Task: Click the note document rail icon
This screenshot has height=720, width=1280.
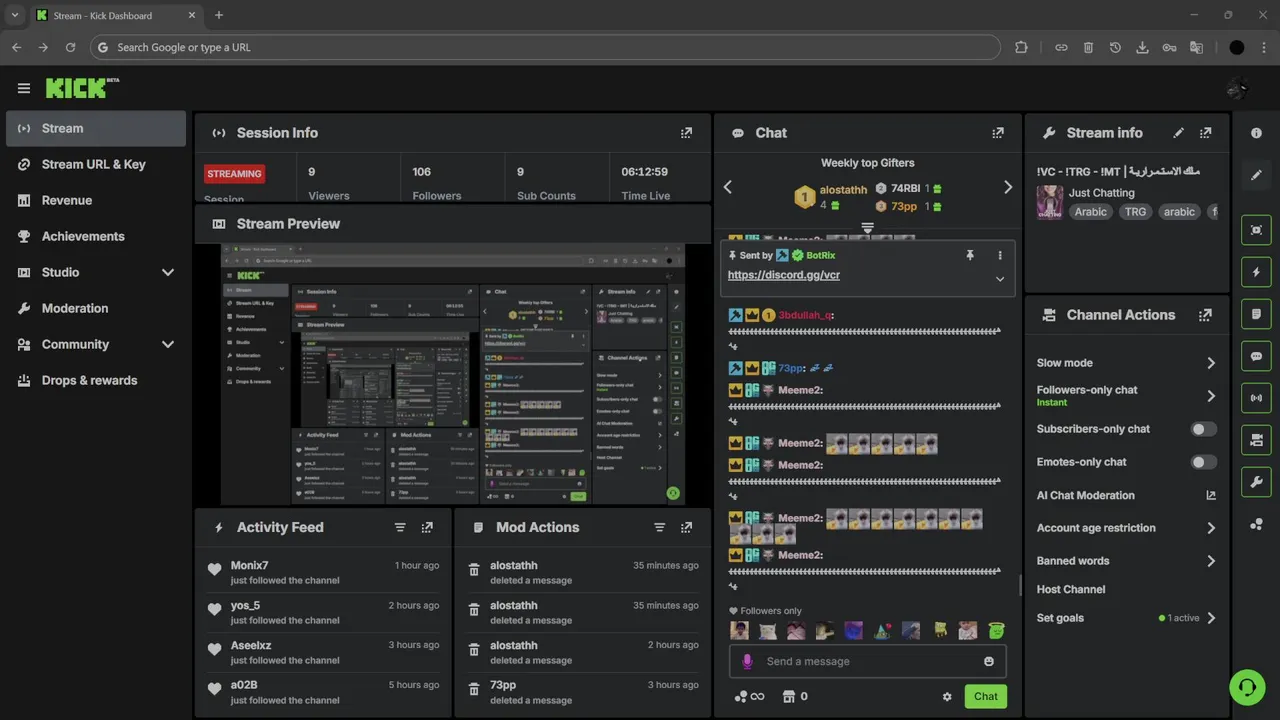Action: click(1256, 314)
